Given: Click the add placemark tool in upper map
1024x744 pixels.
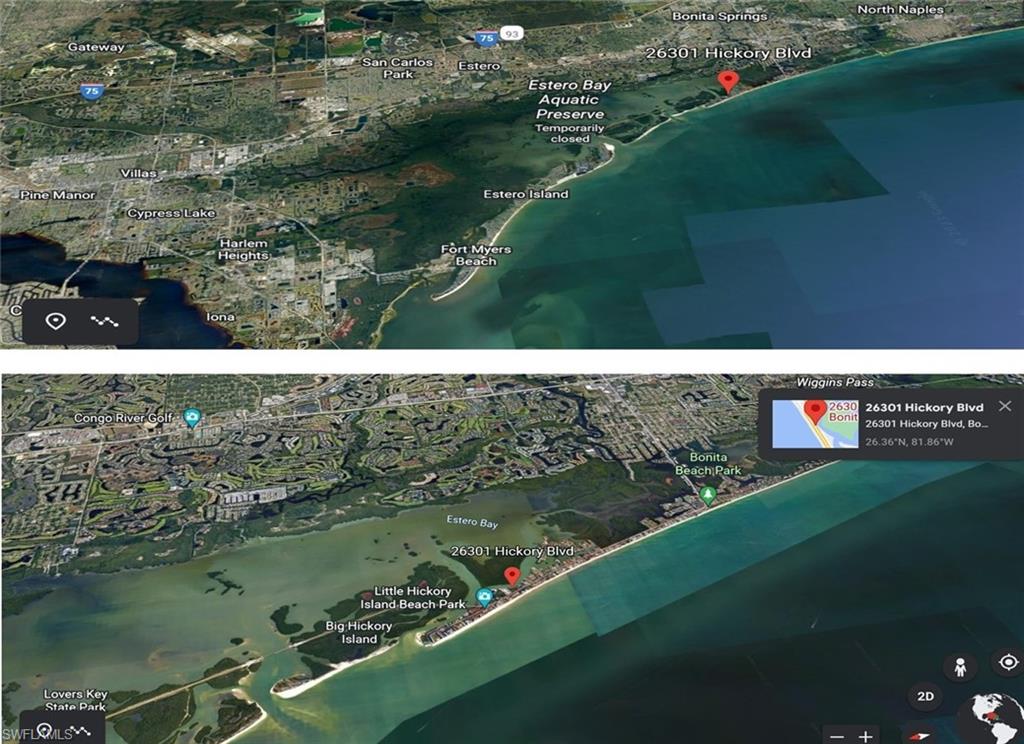Looking at the screenshot, I should click(x=57, y=321).
